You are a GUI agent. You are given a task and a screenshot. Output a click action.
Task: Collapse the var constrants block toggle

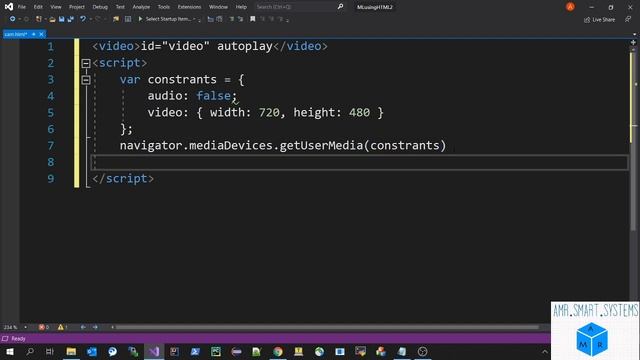point(86,80)
